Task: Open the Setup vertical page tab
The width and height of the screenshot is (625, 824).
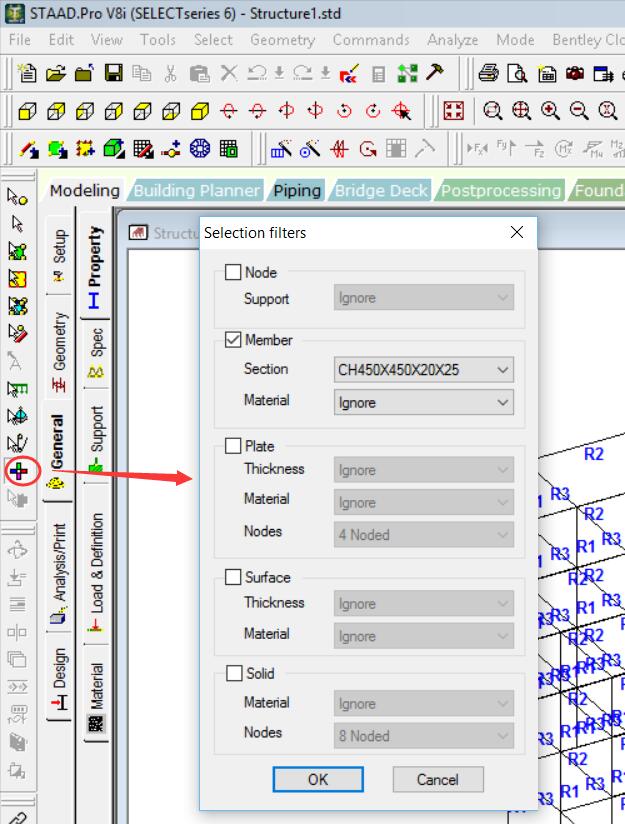Action: pyautogui.click(x=59, y=254)
